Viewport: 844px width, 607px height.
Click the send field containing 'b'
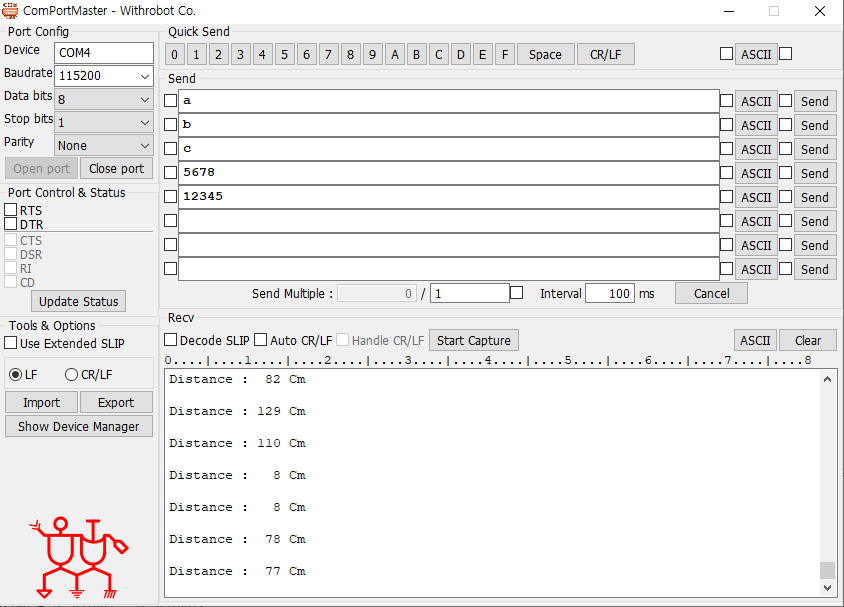(449, 125)
